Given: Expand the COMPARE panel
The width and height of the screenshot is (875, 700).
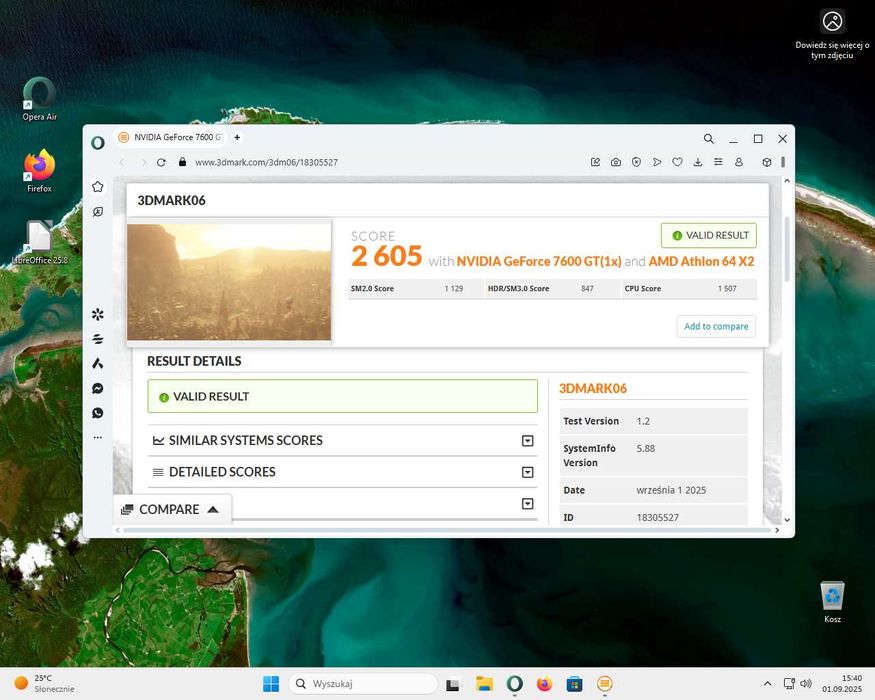Looking at the screenshot, I should [172, 509].
